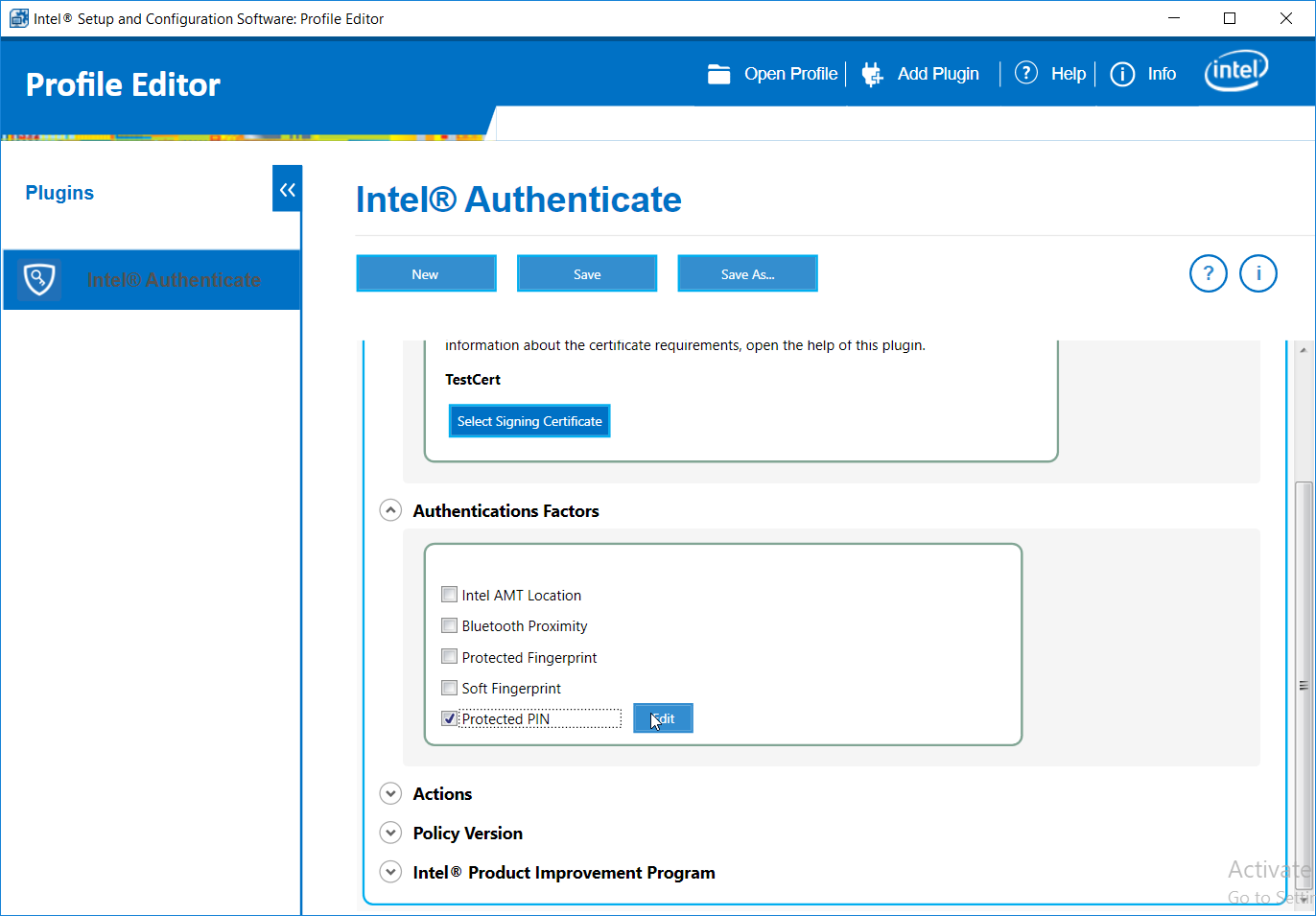Click the New button
Viewport: 1316px width, 916px height.
coord(426,273)
